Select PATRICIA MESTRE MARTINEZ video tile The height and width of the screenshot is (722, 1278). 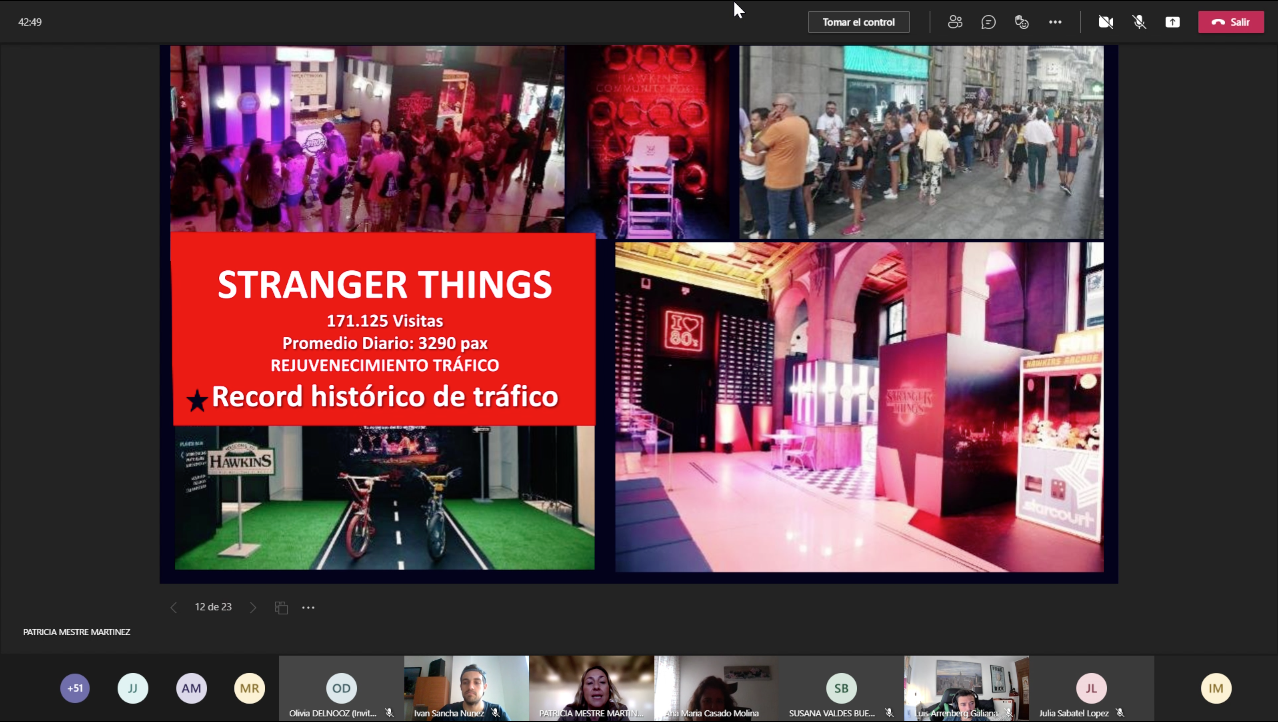(591, 688)
